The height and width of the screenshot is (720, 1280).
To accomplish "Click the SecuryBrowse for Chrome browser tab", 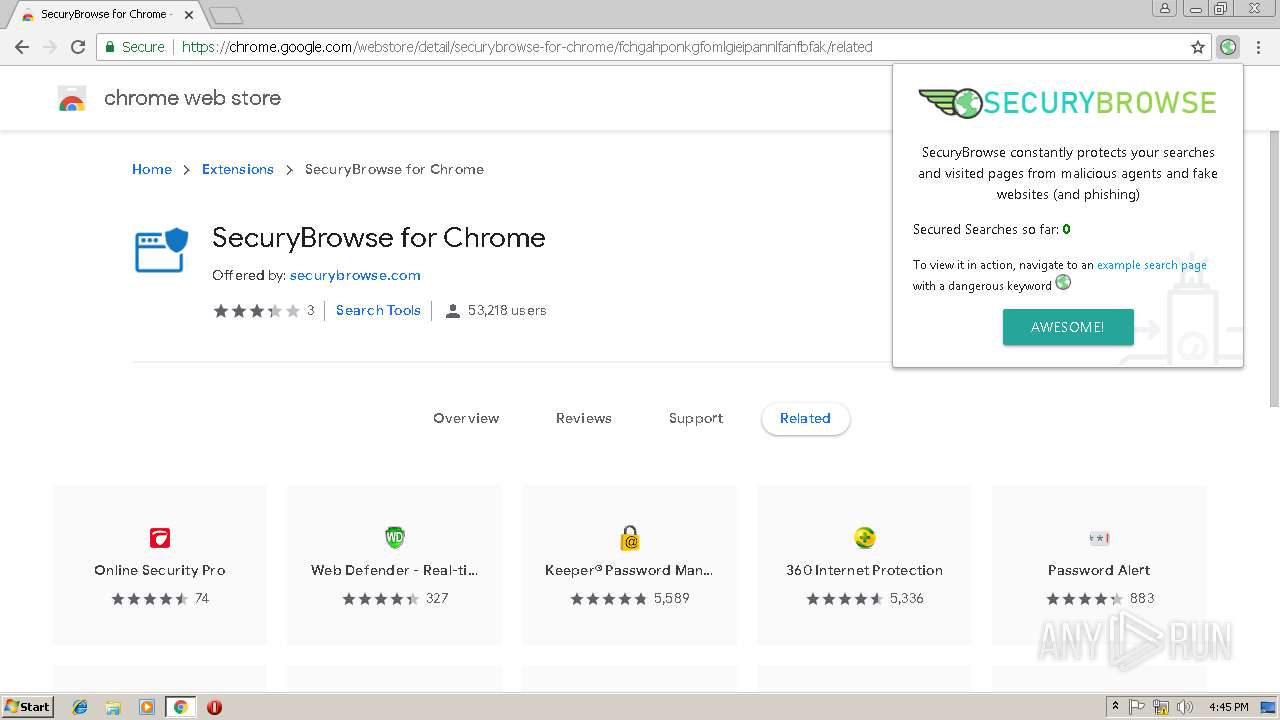I will [x=105, y=14].
